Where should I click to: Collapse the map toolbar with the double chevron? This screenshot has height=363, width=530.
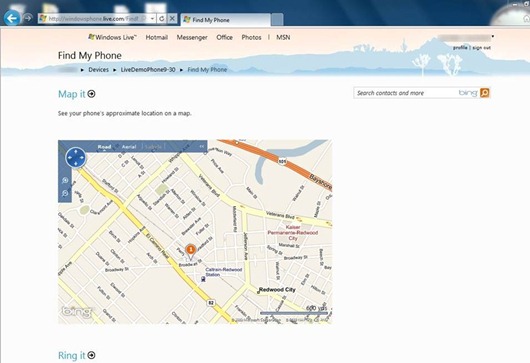tap(201, 146)
